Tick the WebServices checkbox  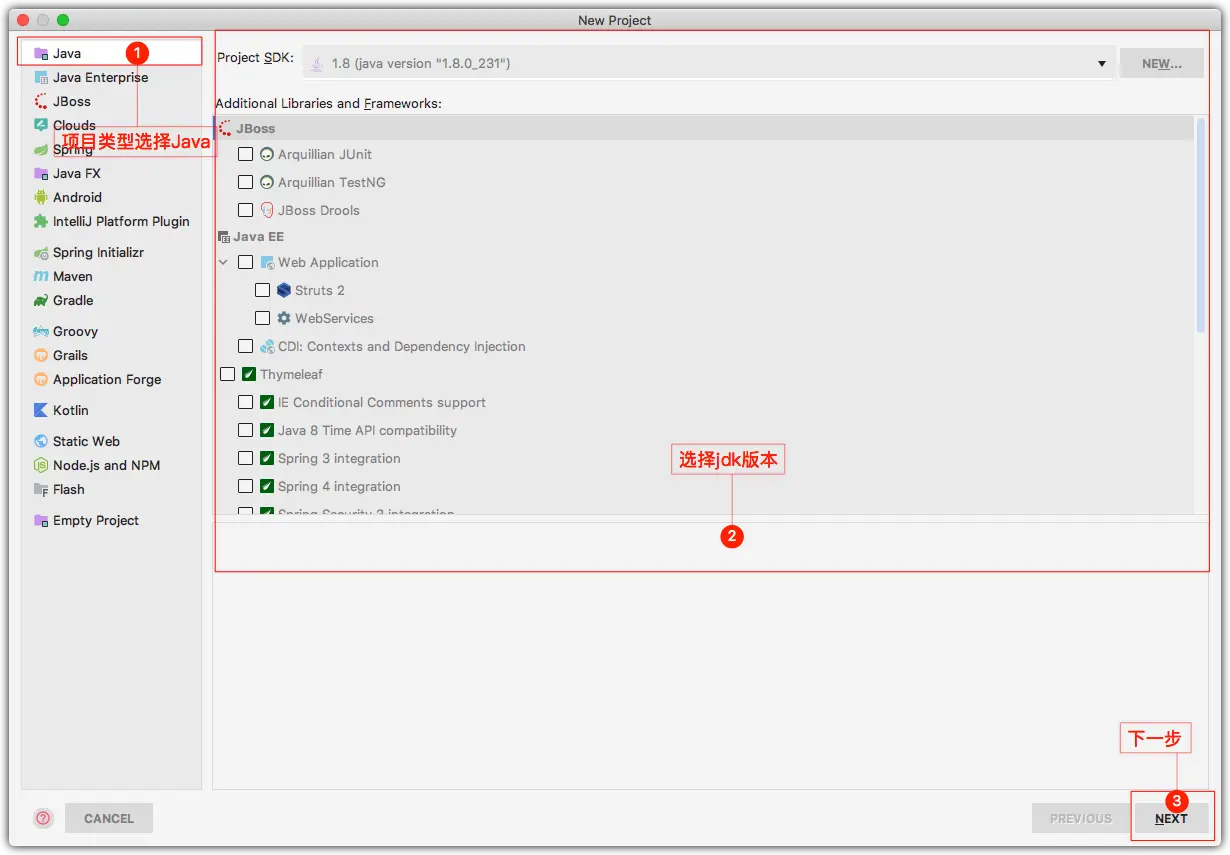coord(263,318)
